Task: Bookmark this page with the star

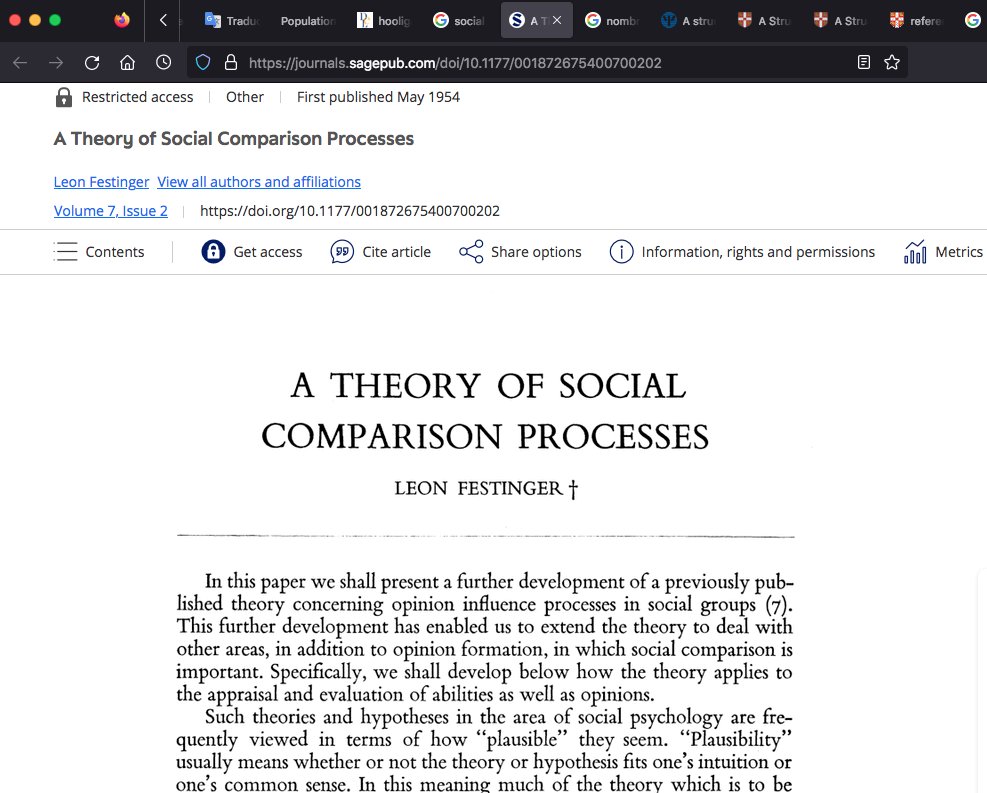Action: point(892,62)
